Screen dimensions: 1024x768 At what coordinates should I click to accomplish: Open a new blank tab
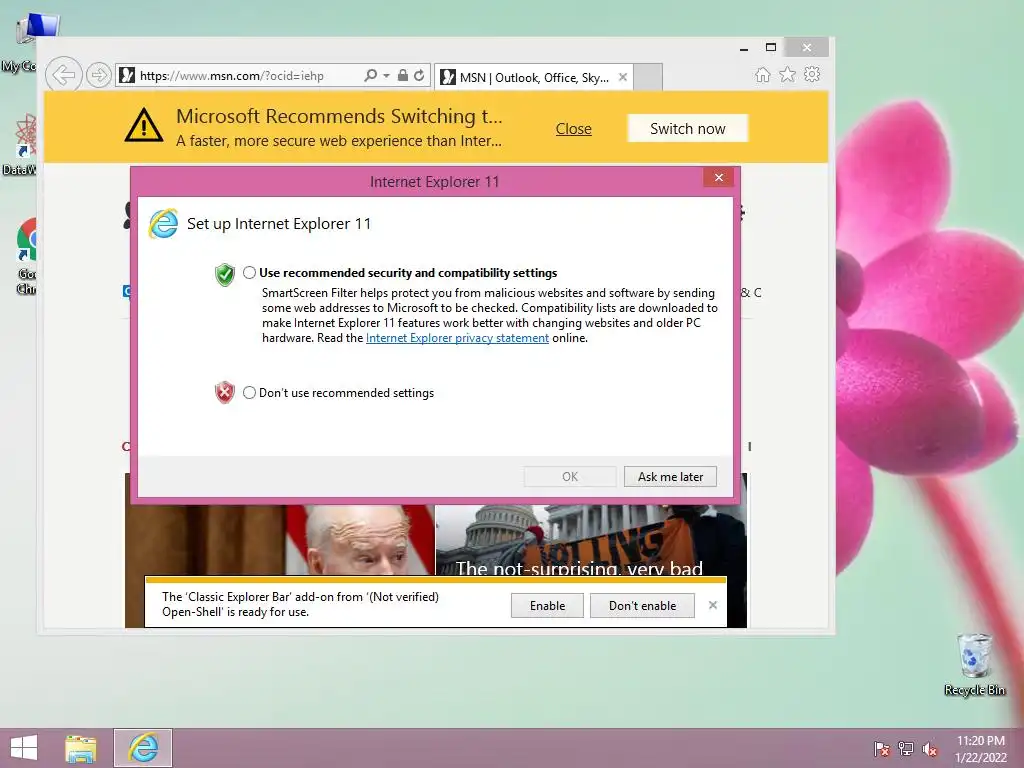648,77
